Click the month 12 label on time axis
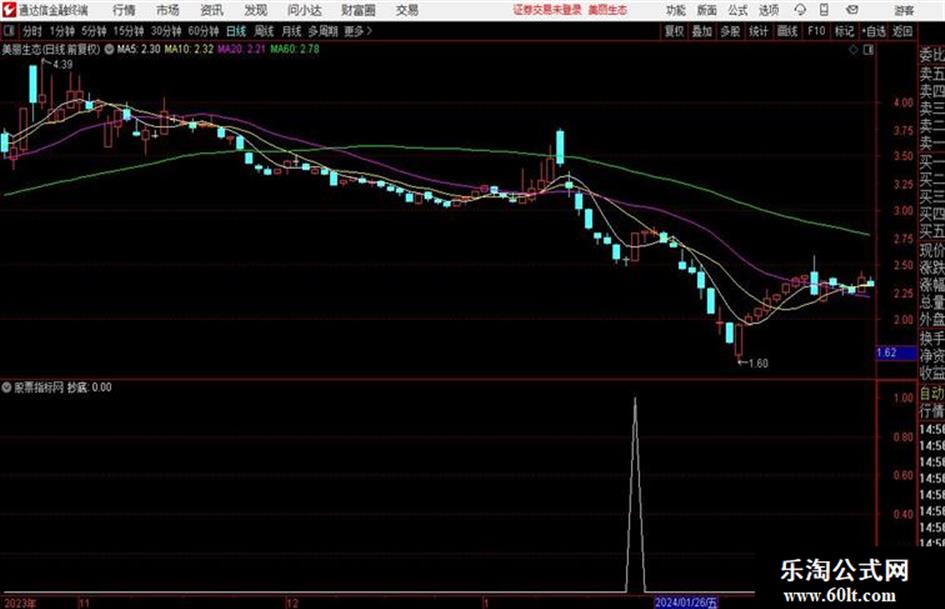 tap(292, 603)
